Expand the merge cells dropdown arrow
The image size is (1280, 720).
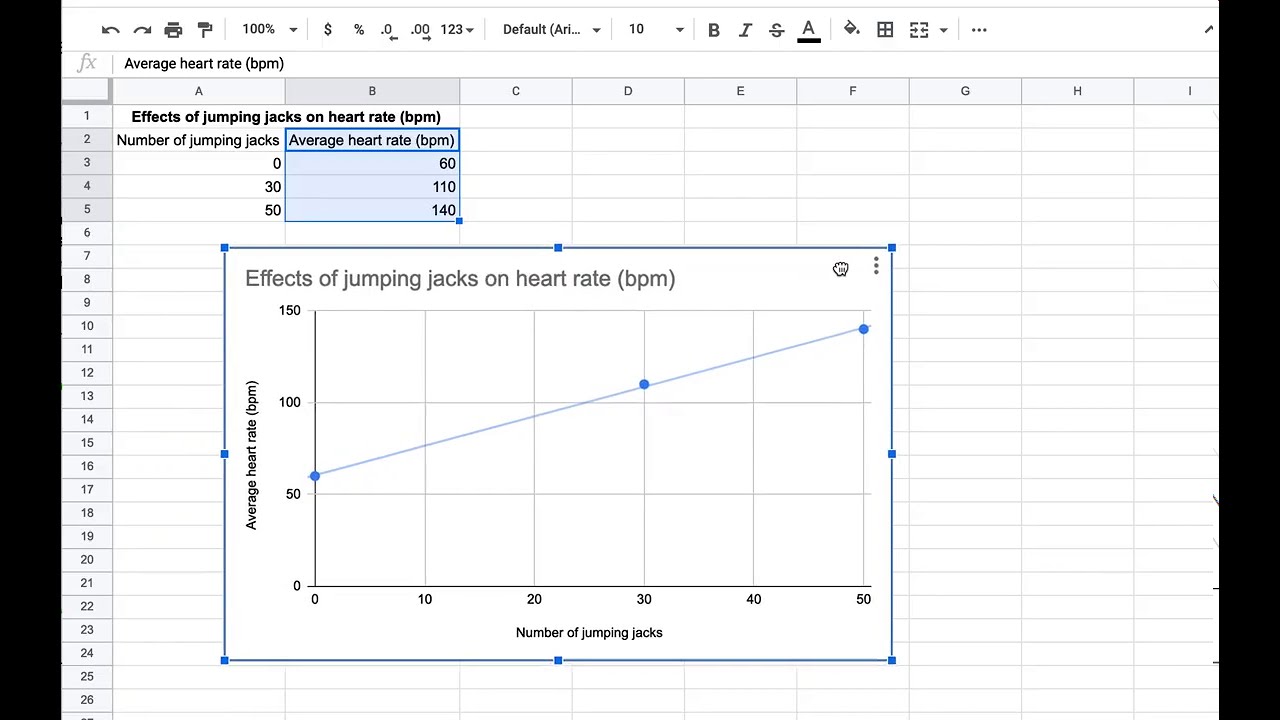coord(943,30)
